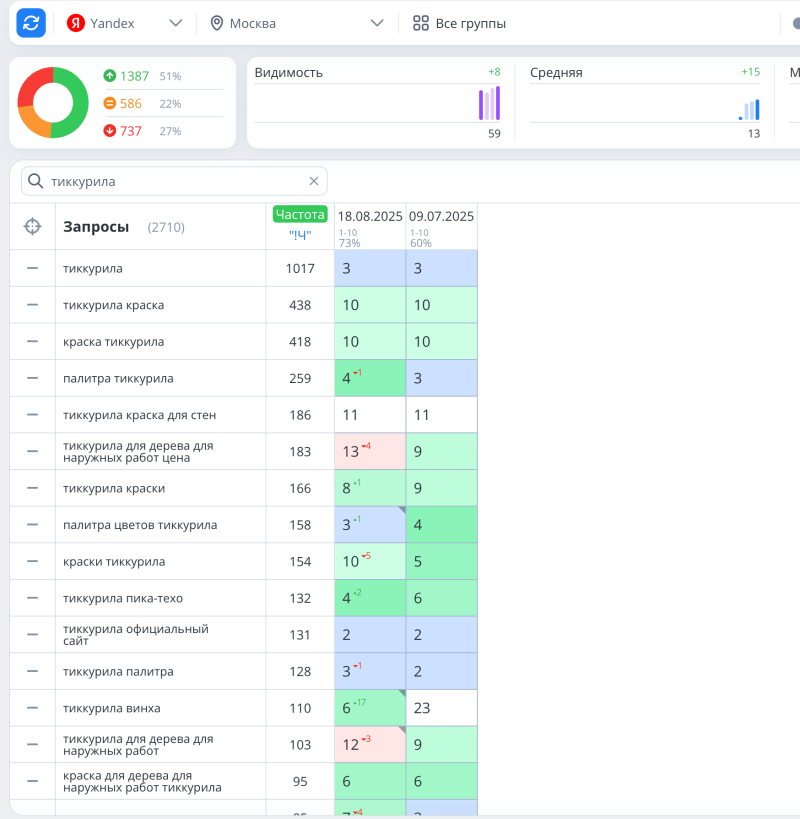This screenshot has width=800, height=819.
Task: Click the orange 586 unchanged indicator
Action: pos(123,103)
